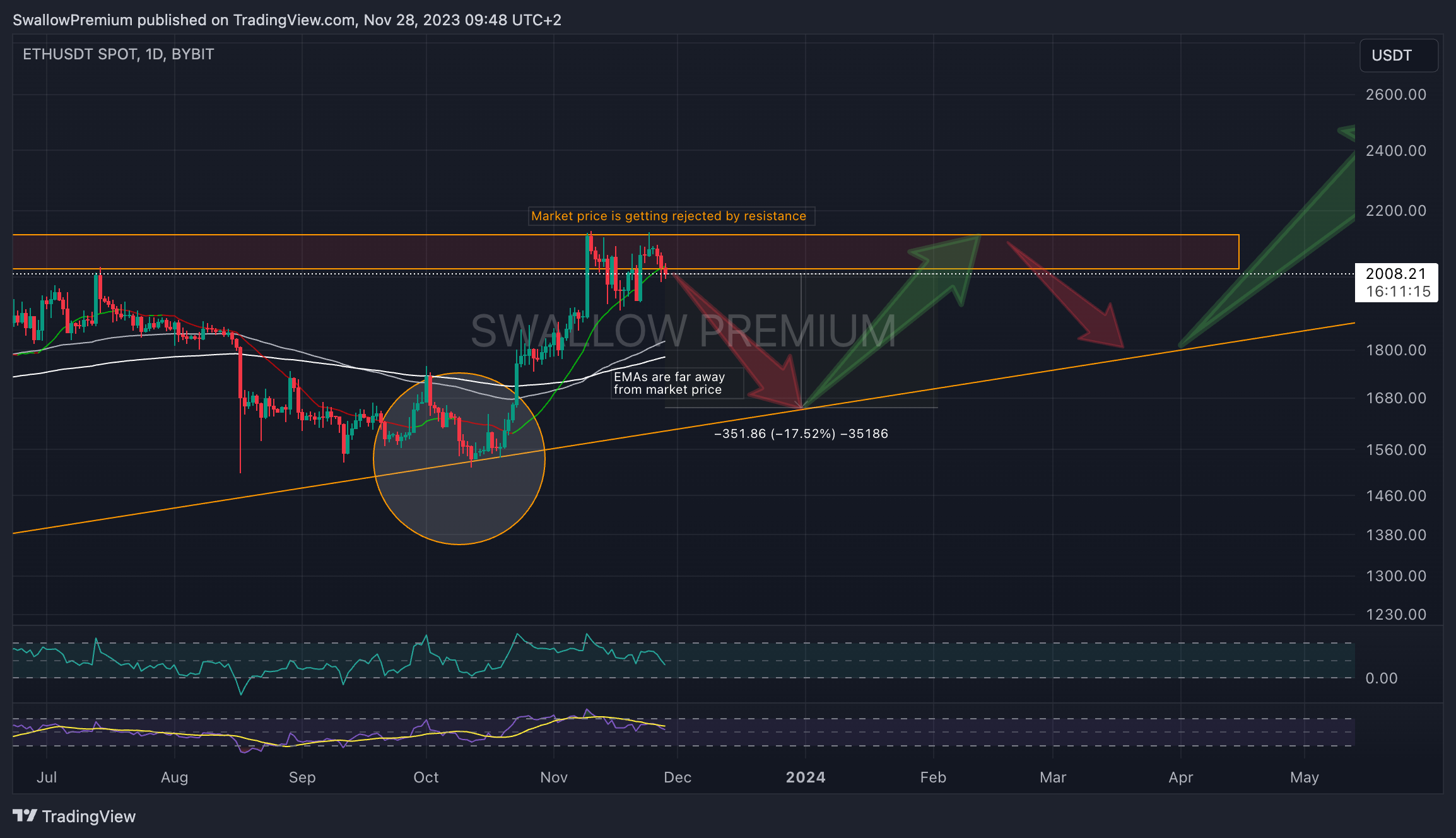Click the 1300.00 price axis label
1456x838 pixels.
coord(1395,576)
